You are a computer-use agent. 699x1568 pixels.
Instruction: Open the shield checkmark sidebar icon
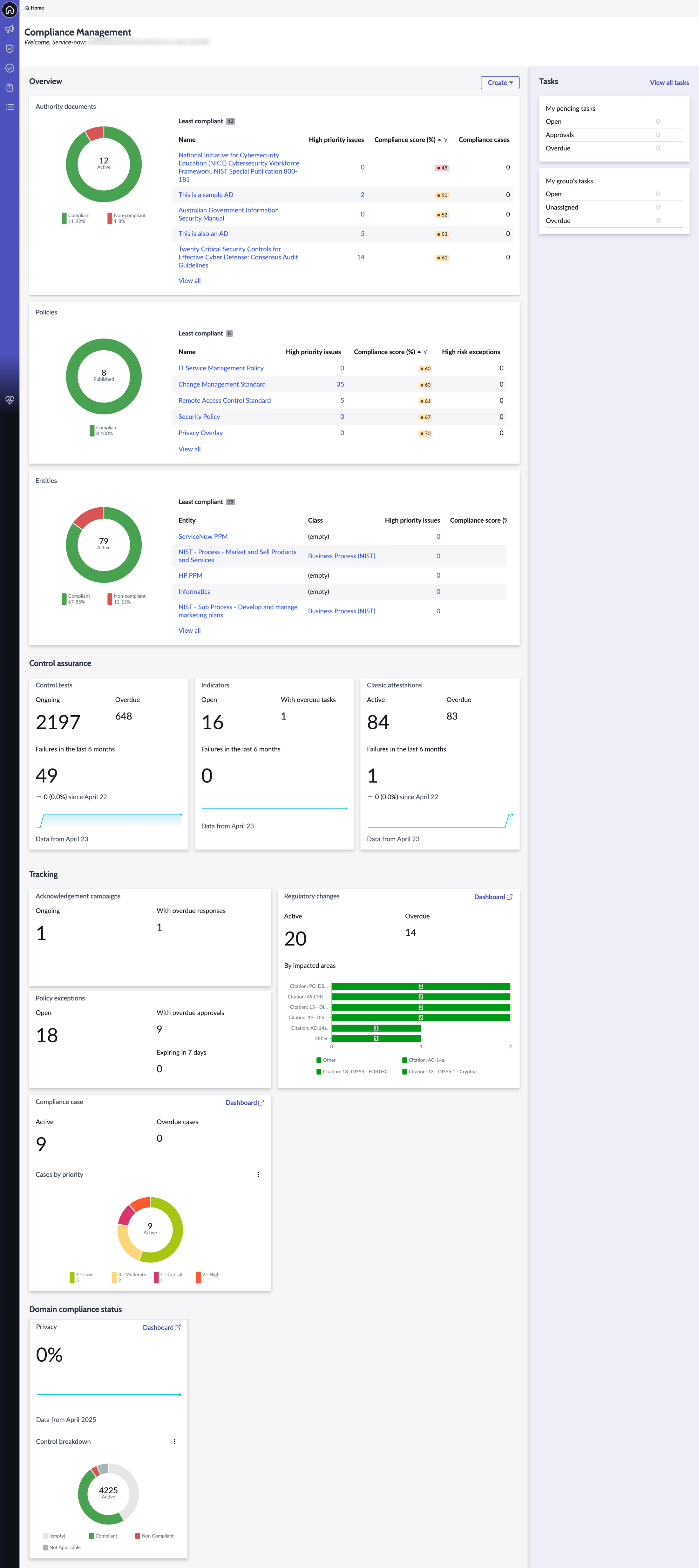[10, 49]
